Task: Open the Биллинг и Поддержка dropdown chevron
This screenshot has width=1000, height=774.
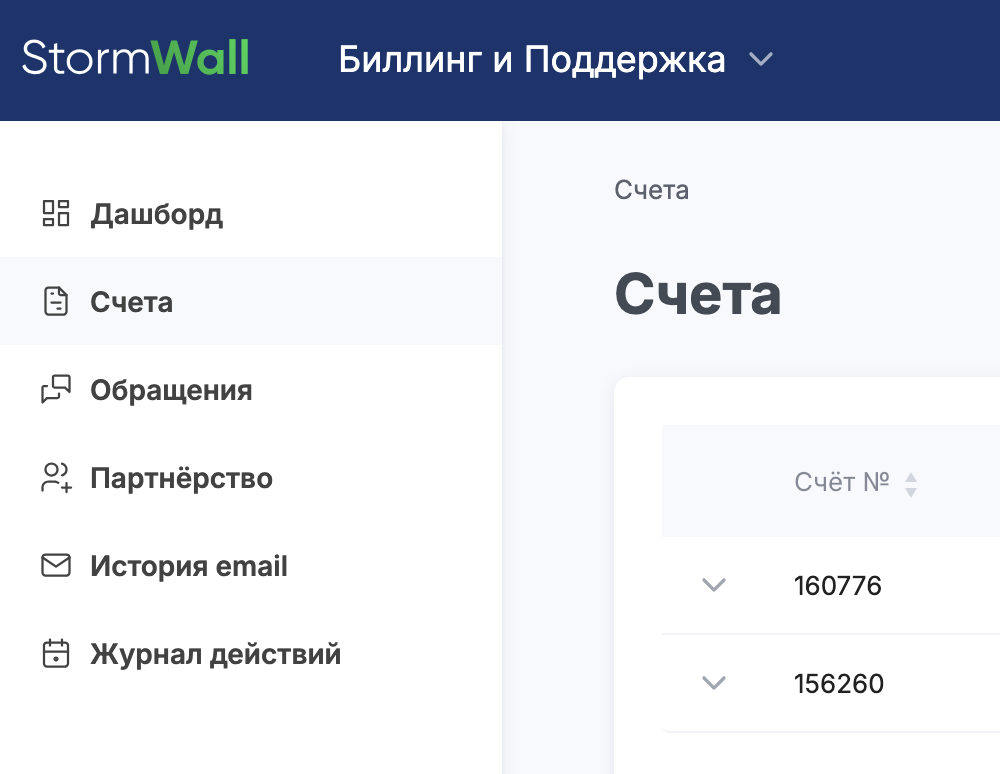Action: [761, 60]
